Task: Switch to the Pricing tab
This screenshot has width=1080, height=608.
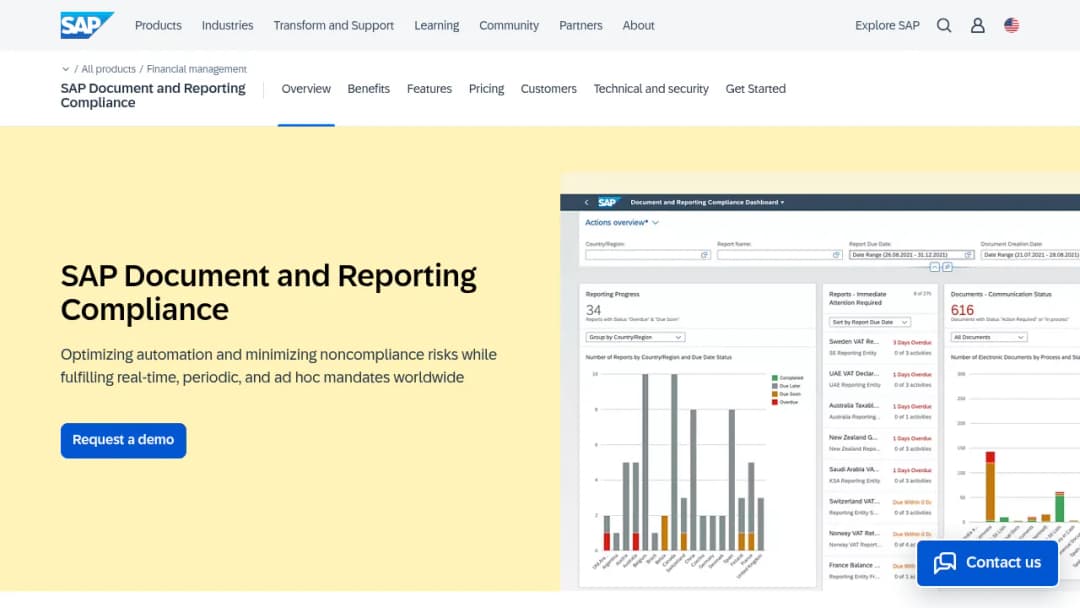Action: tap(486, 89)
